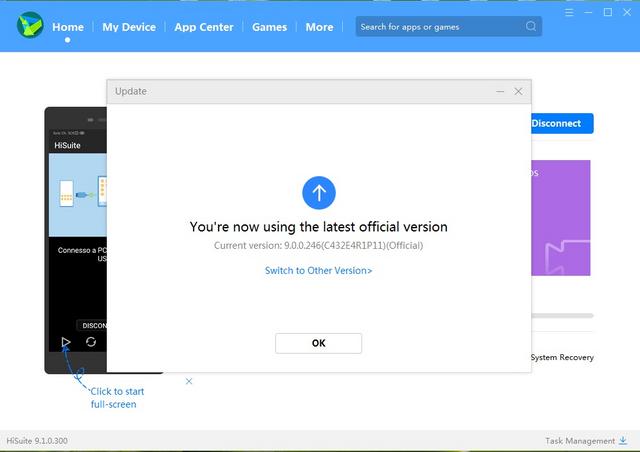Open System Recovery link

point(562,357)
